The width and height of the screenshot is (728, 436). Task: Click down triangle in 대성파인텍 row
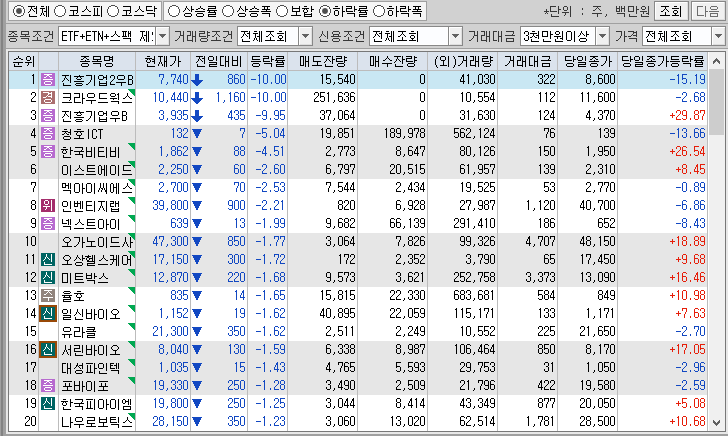point(197,368)
